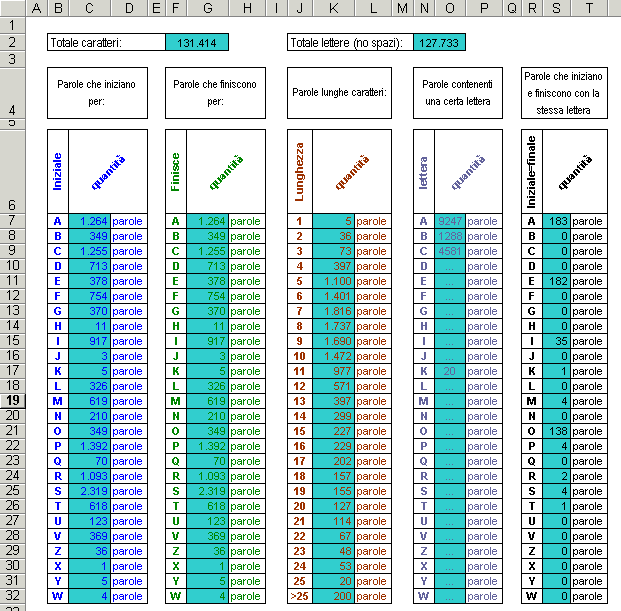Select the 'Totale caratteri:' label cell
The image size is (621, 611).
[107, 43]
